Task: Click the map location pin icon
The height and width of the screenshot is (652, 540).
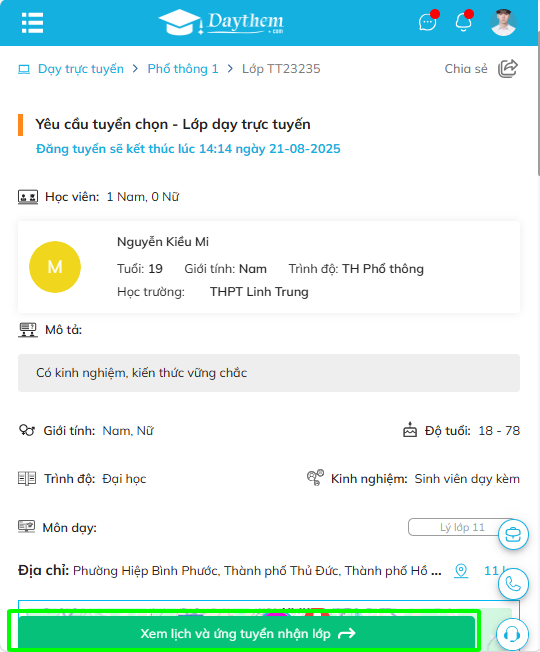Action: 461,570
